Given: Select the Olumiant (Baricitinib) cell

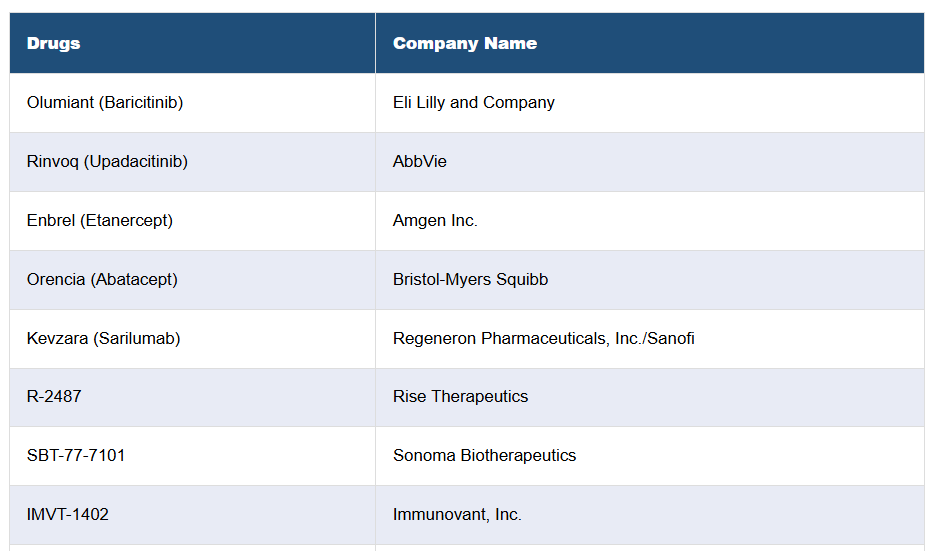Looking at the screenshot, I should [x=105, y=102].
